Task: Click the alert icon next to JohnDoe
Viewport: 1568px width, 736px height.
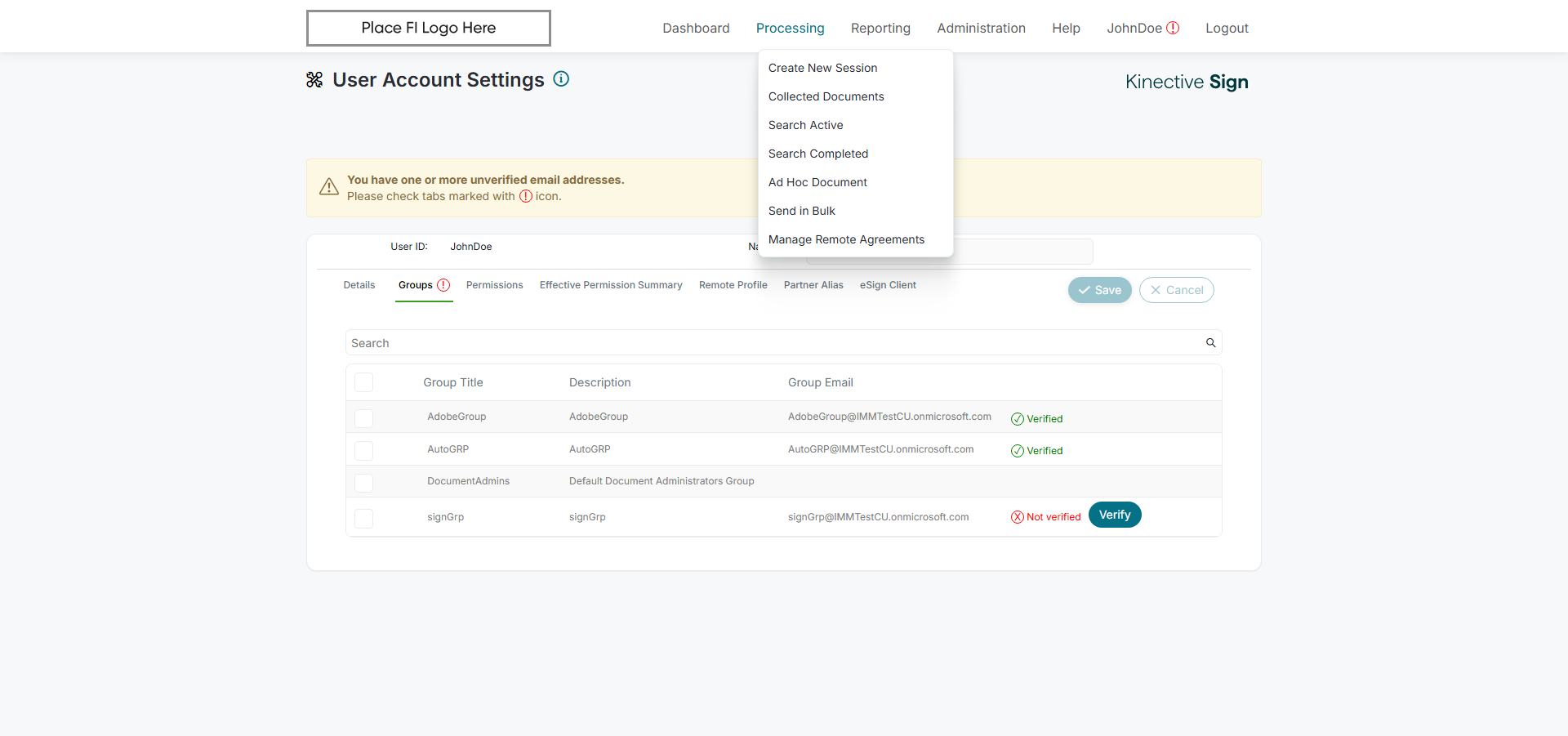Action: (1173, 28)
